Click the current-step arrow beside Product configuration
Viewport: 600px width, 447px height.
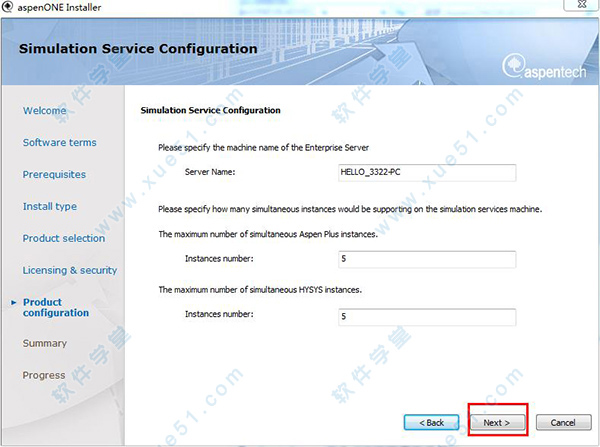tap(14, 302)
